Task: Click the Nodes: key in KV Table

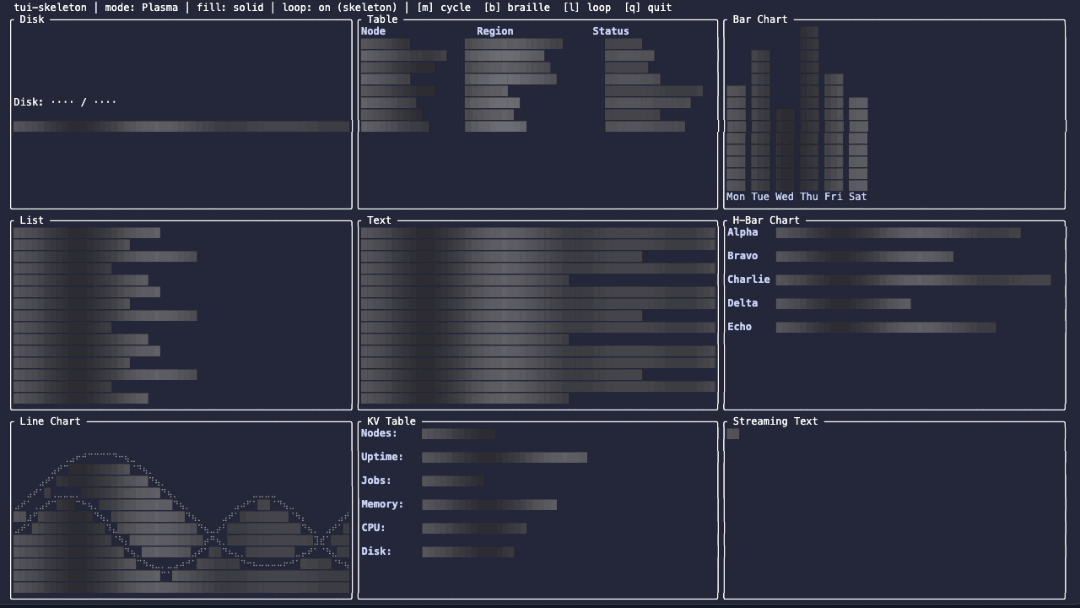Action: pos(379,433)
